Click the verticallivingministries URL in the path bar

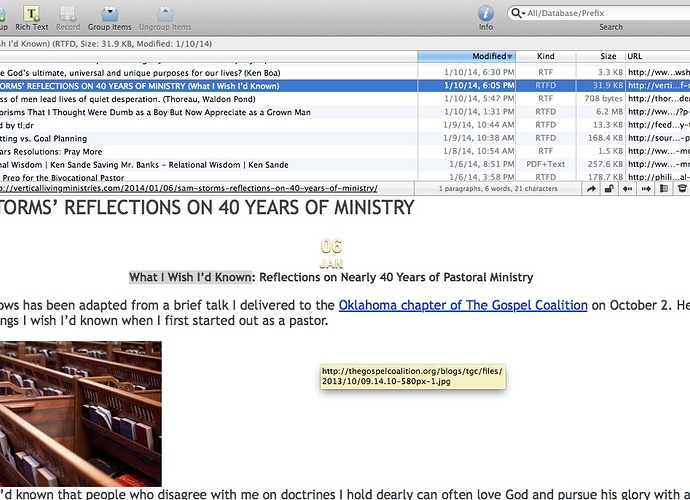[188, 188]
